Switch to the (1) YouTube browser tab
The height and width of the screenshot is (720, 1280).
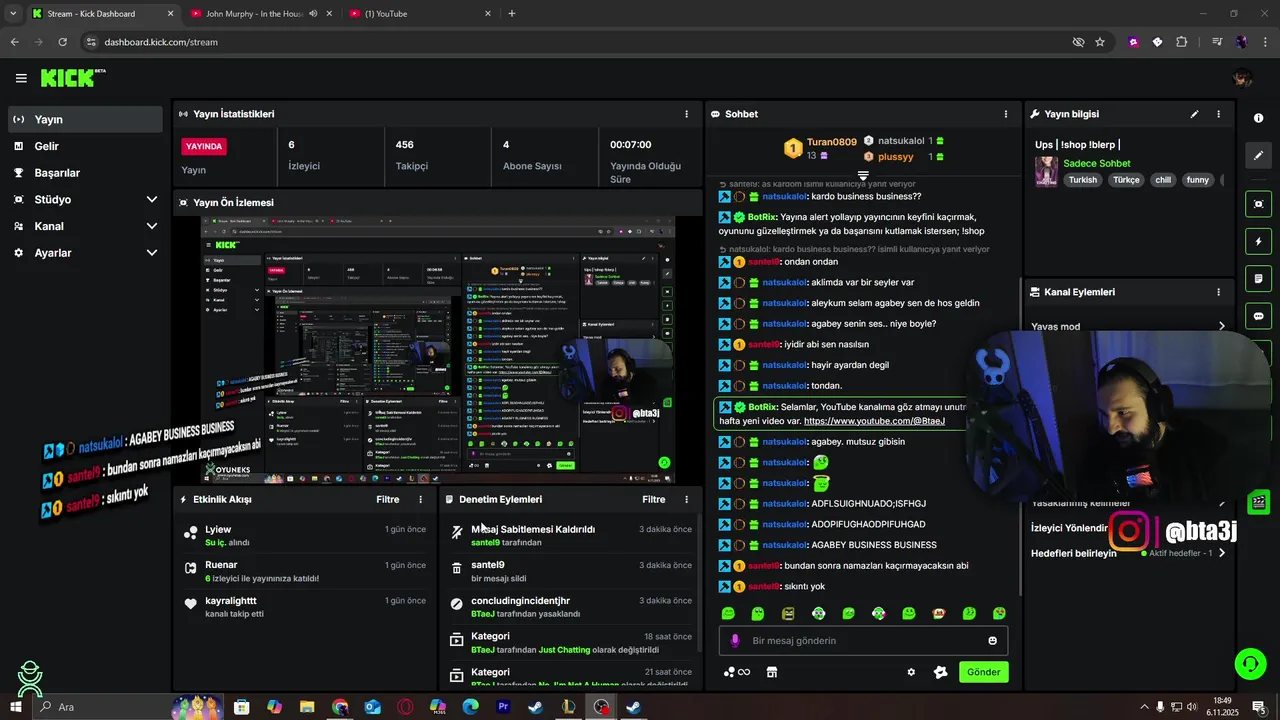(420, 14)
